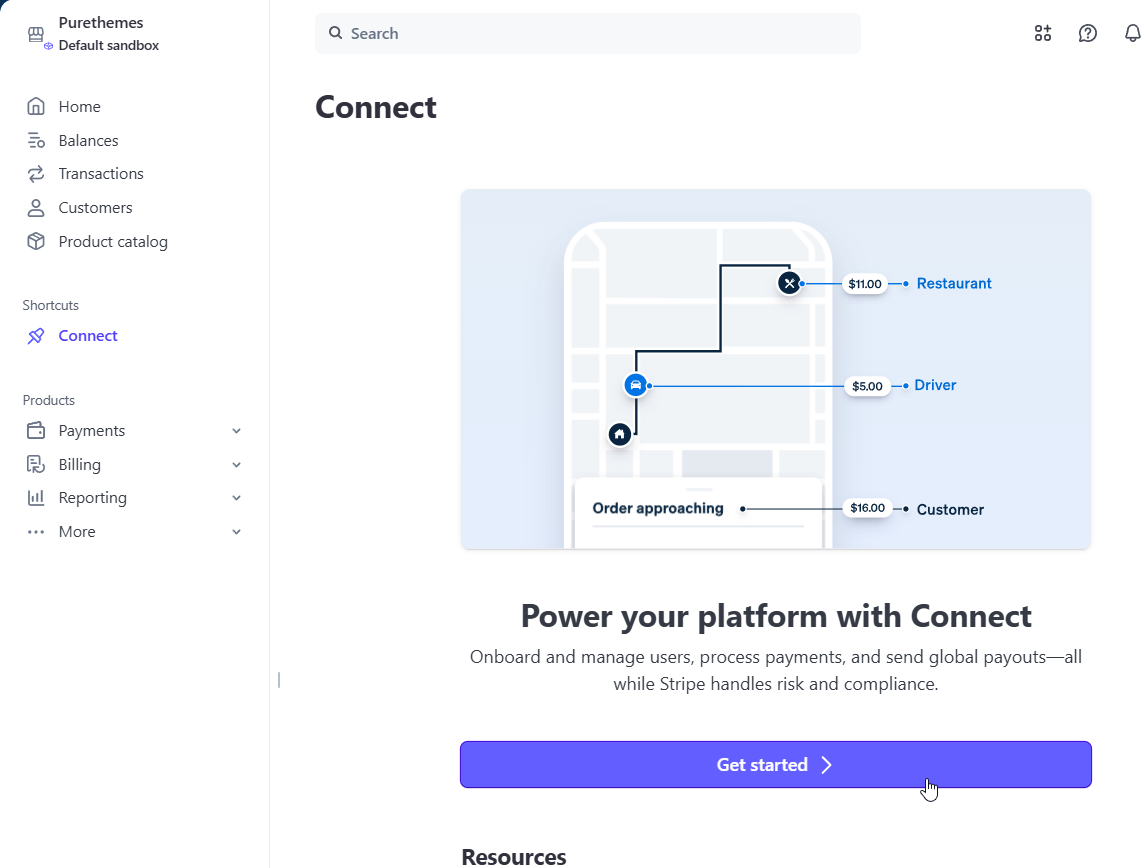Expand the Billing menu chevron
The image size is (1141, 868).
click(237, 465)
